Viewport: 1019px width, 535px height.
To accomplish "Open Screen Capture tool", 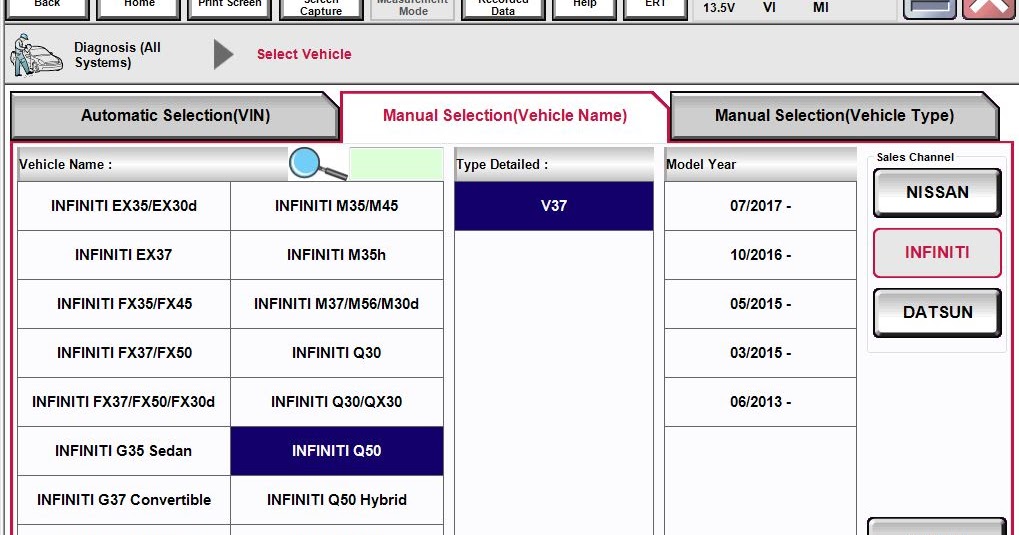I will point(321,8).
